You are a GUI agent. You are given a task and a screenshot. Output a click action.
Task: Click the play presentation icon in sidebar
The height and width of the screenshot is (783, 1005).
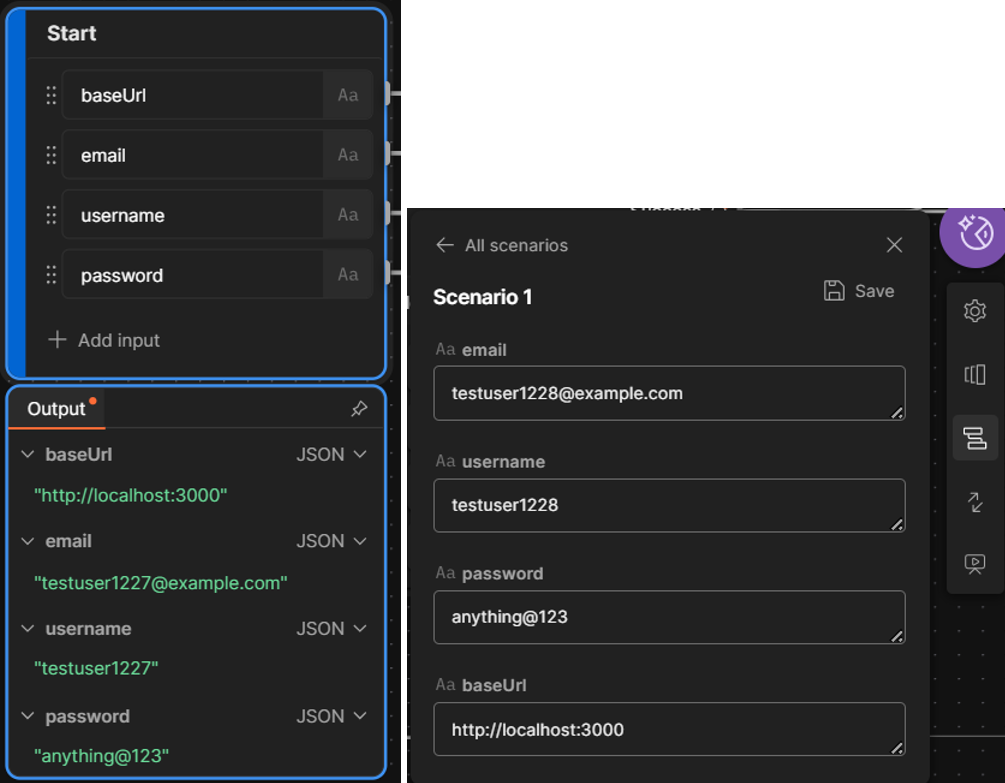(x=974, y=564)
